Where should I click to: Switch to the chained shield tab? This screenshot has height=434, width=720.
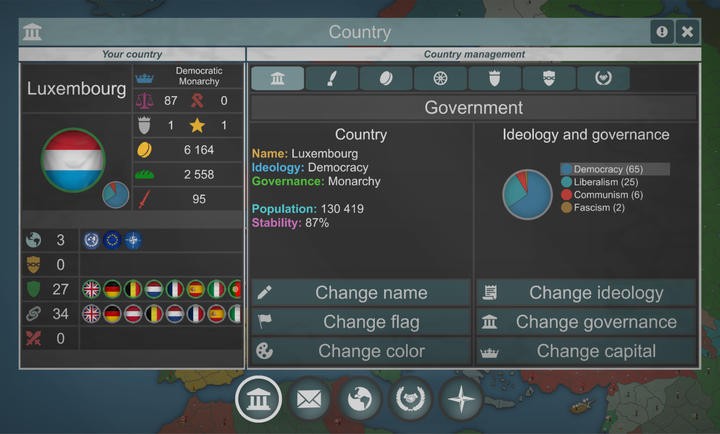coord(549,79)
